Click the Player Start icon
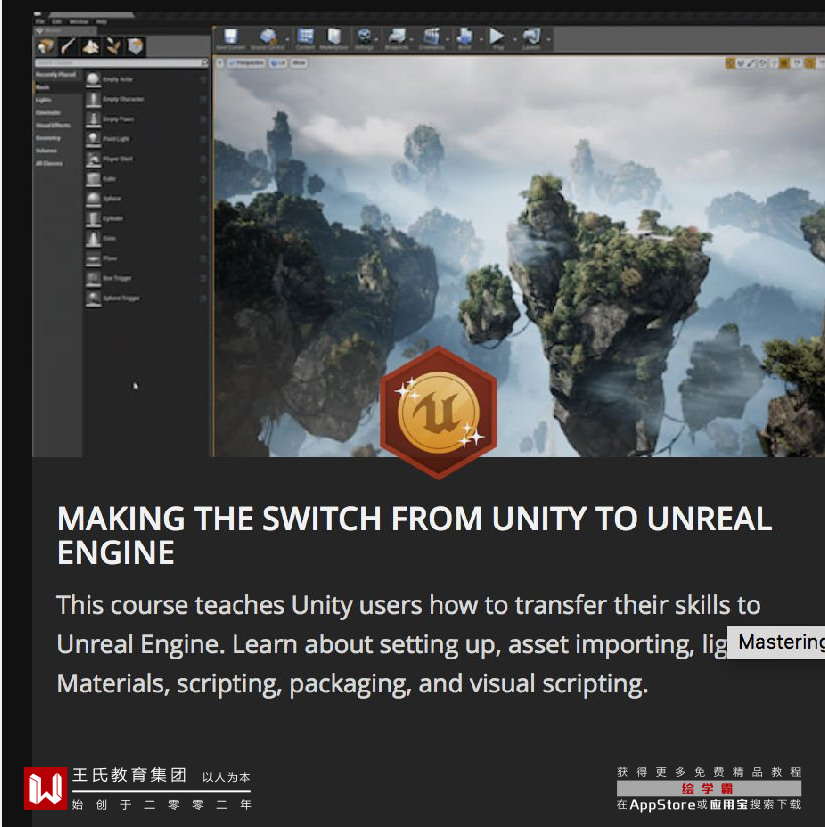 tap(93, 159)
